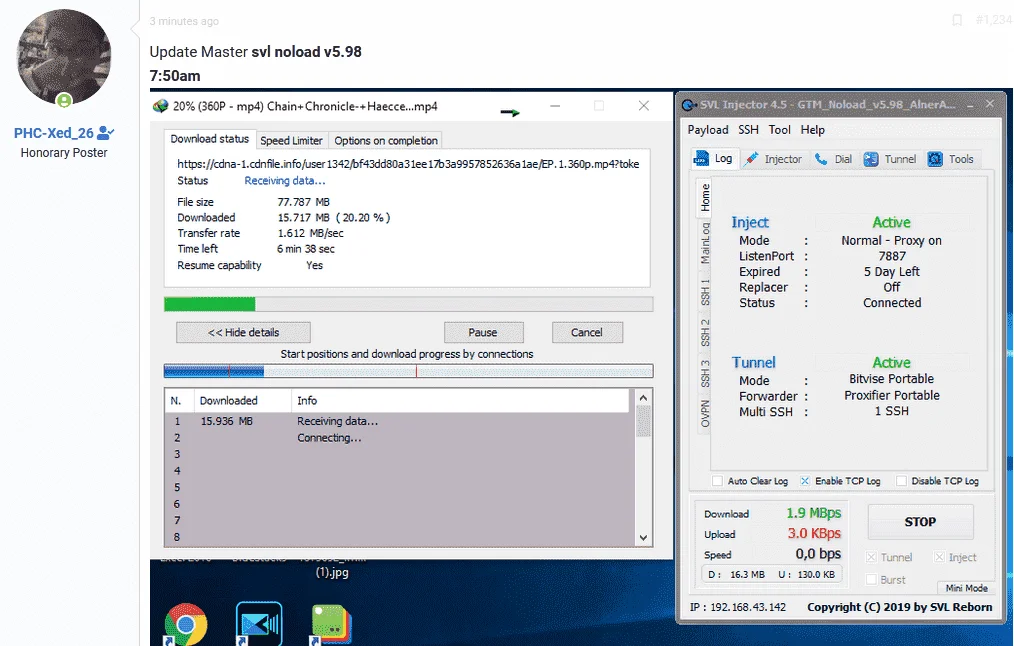Click the Dial phone icon
This screenshot has width=1014, height=646.
click(821, 159)
